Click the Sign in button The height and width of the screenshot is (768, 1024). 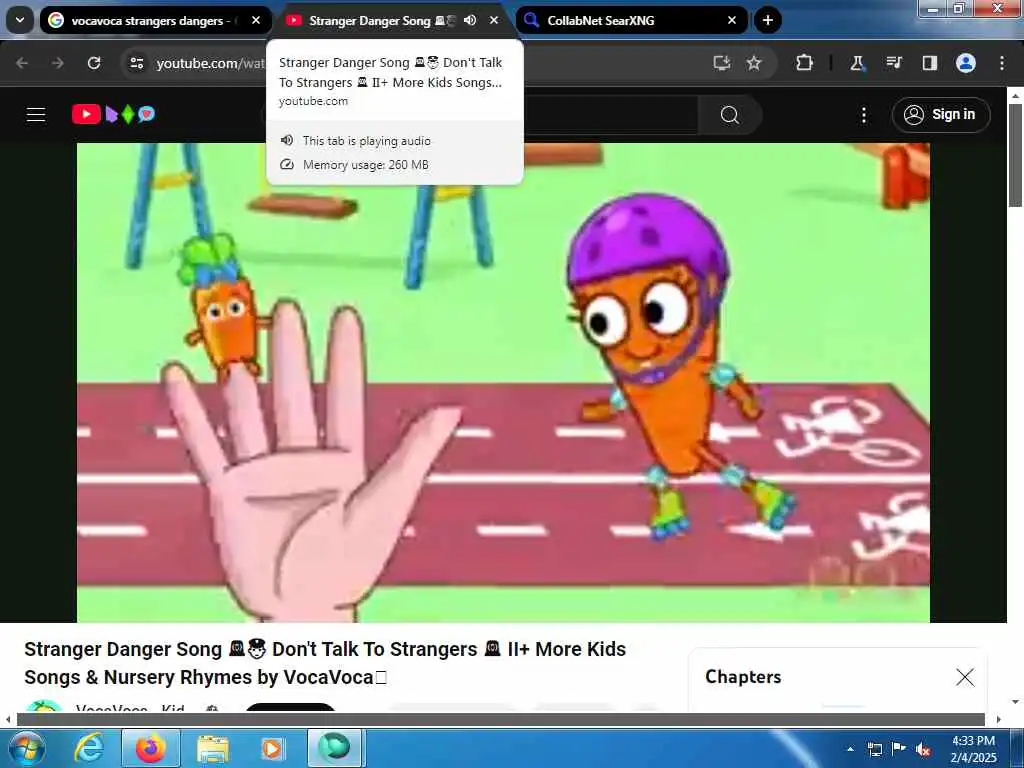(940, 114)
